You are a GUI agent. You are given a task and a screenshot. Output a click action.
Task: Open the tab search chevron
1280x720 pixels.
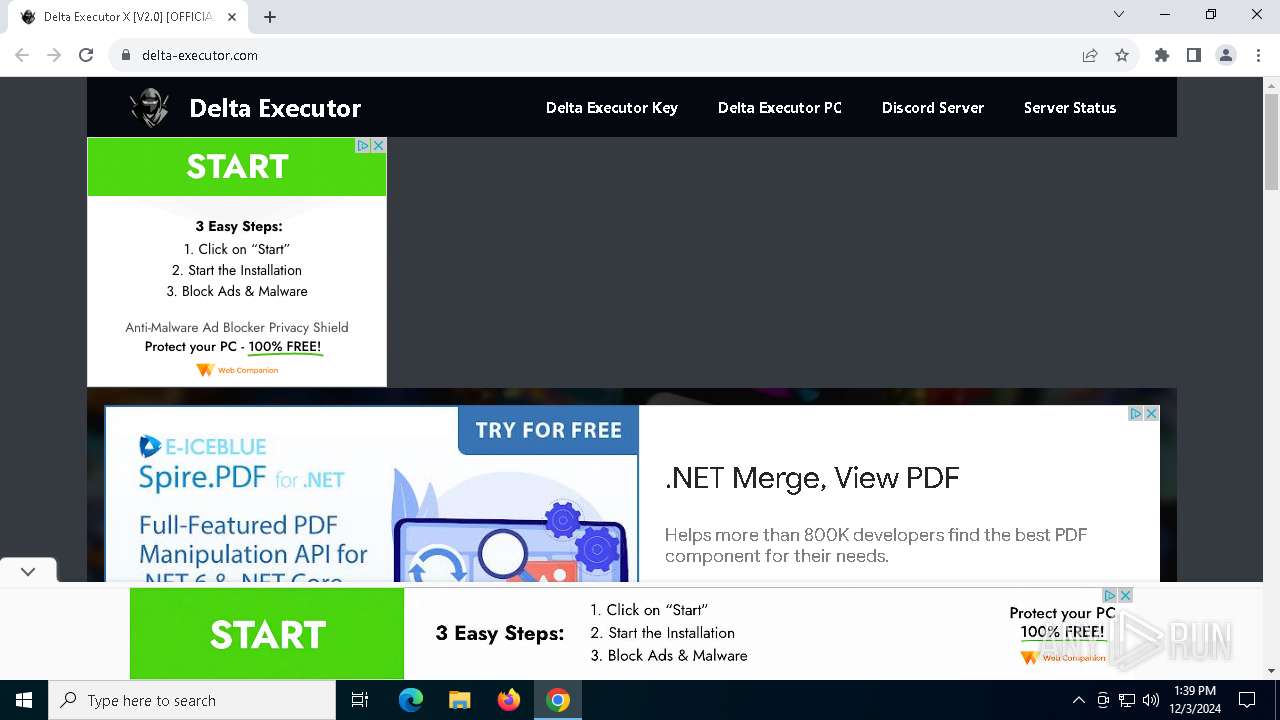pos(1119,14)
